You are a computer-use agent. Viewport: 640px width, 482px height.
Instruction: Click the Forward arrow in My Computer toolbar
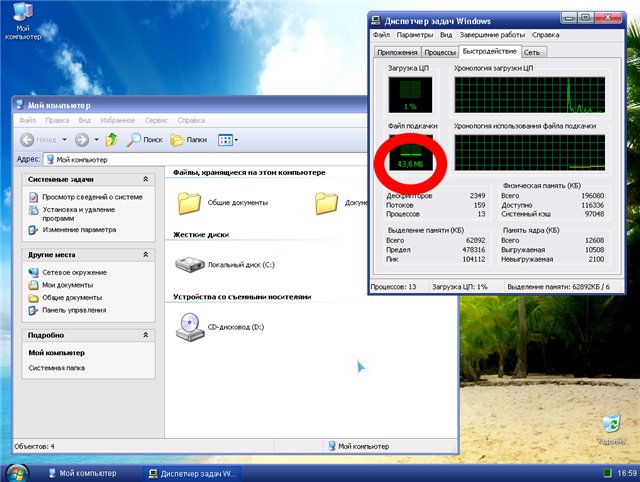tap(82, 140)
